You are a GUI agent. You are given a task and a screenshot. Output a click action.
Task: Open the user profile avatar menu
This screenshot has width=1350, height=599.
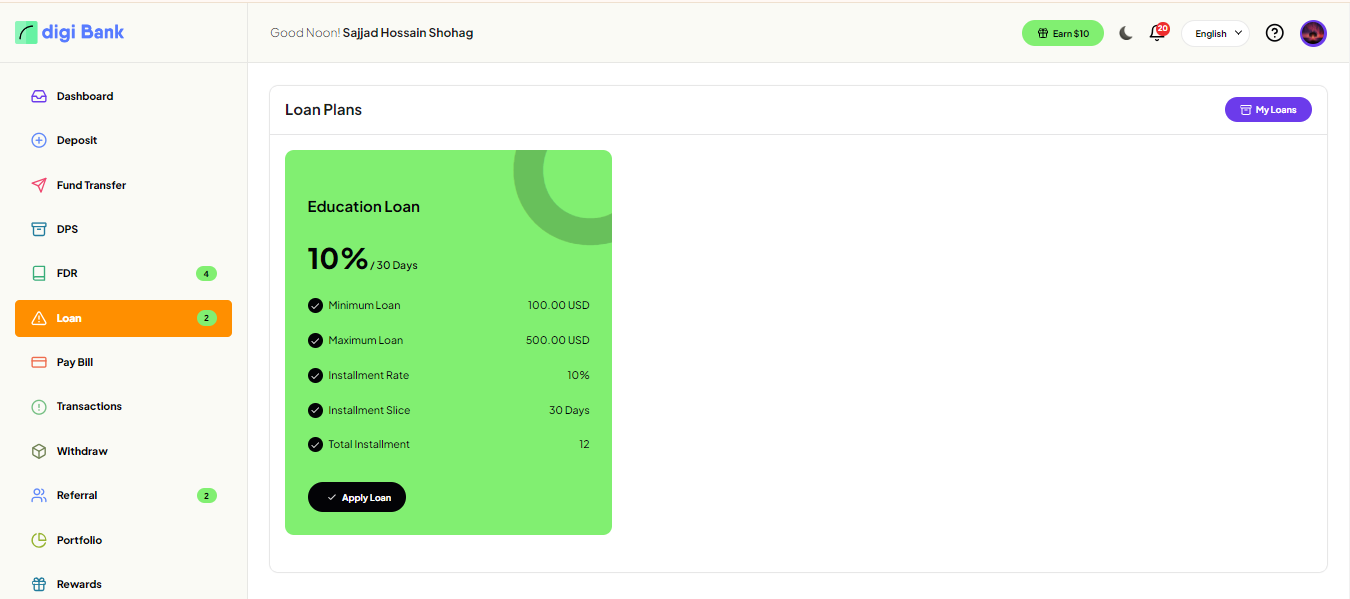coord(1313,33)
